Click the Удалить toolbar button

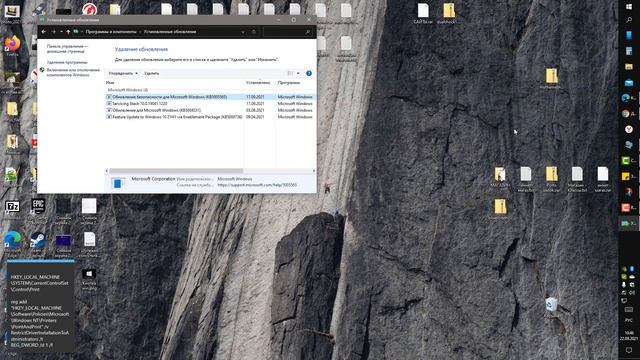coord(151,73)
